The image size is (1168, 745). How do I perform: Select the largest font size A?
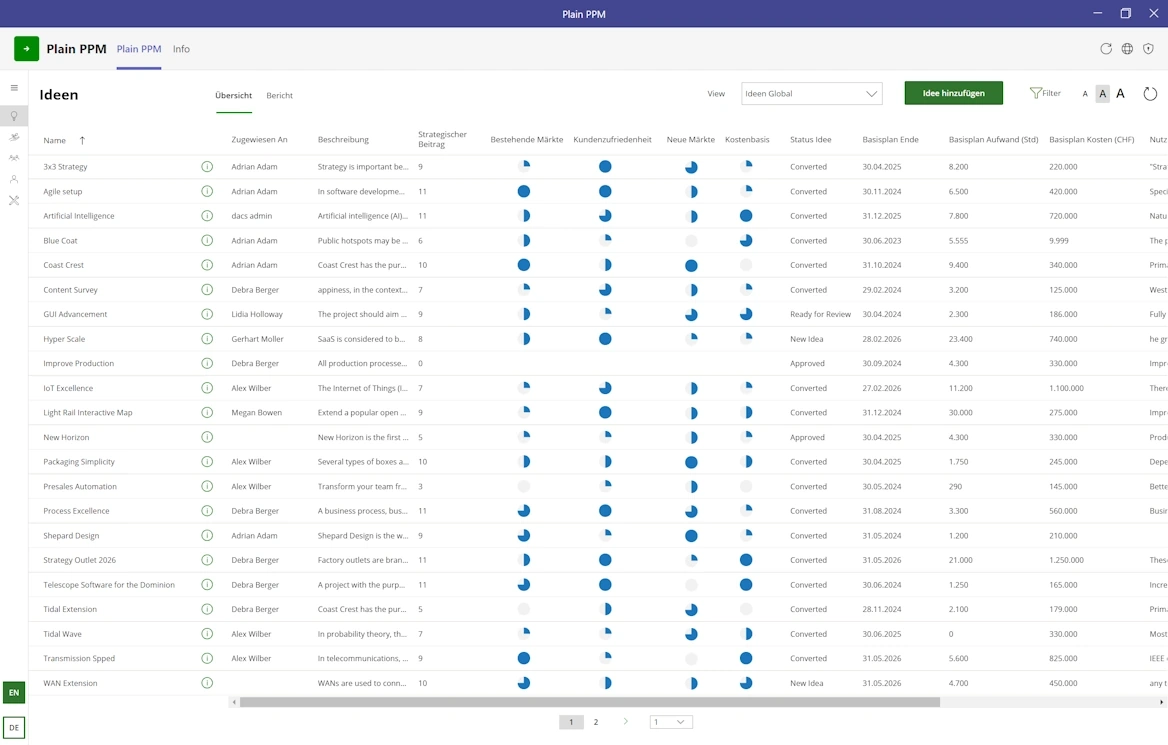[1120, 94]
